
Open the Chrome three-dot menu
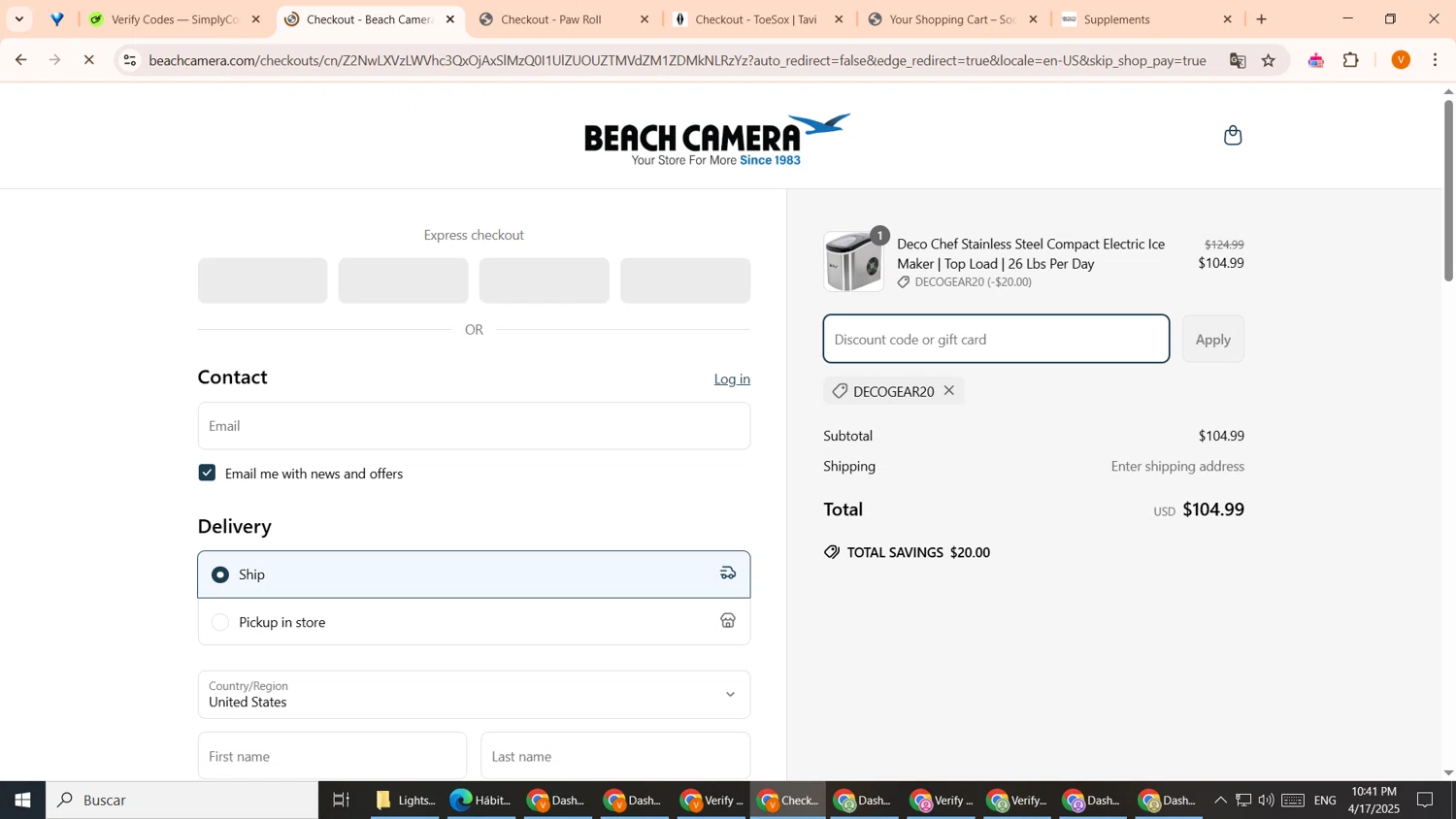click(x=1436, y=60)
